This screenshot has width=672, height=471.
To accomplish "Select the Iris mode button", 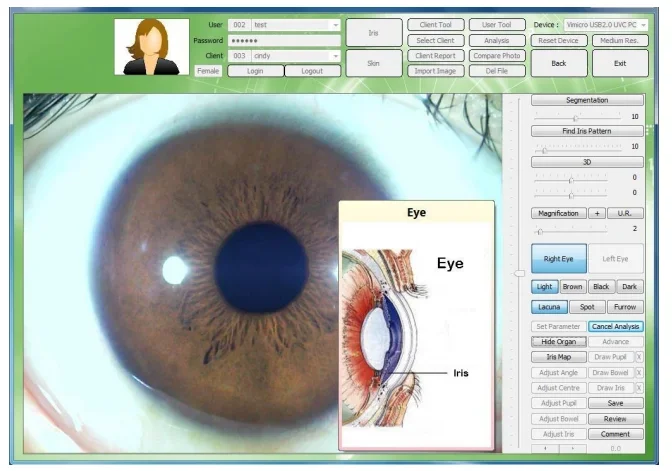I will [374, 33].
